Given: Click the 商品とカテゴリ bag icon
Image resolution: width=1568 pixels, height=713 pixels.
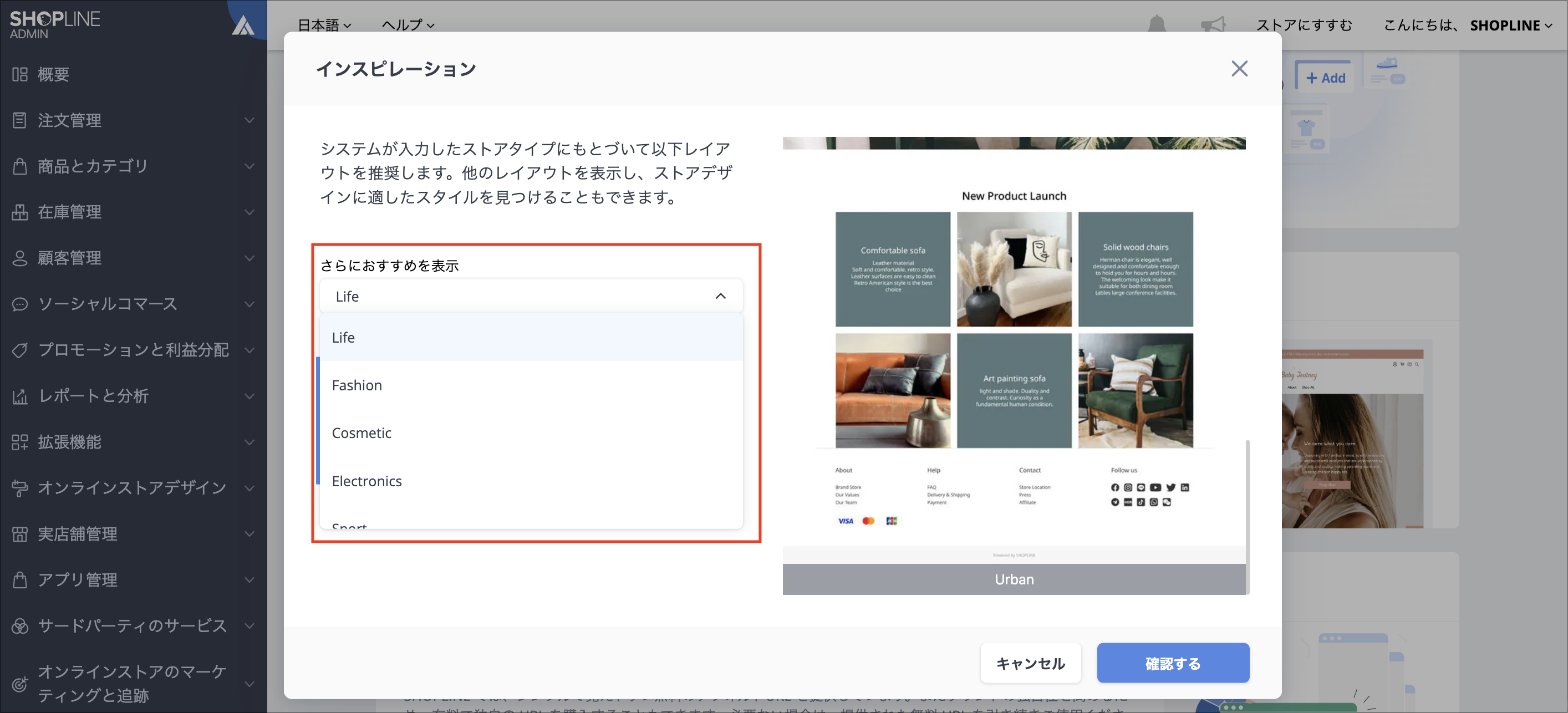Looking at the screenshot, I should point(19,166).
